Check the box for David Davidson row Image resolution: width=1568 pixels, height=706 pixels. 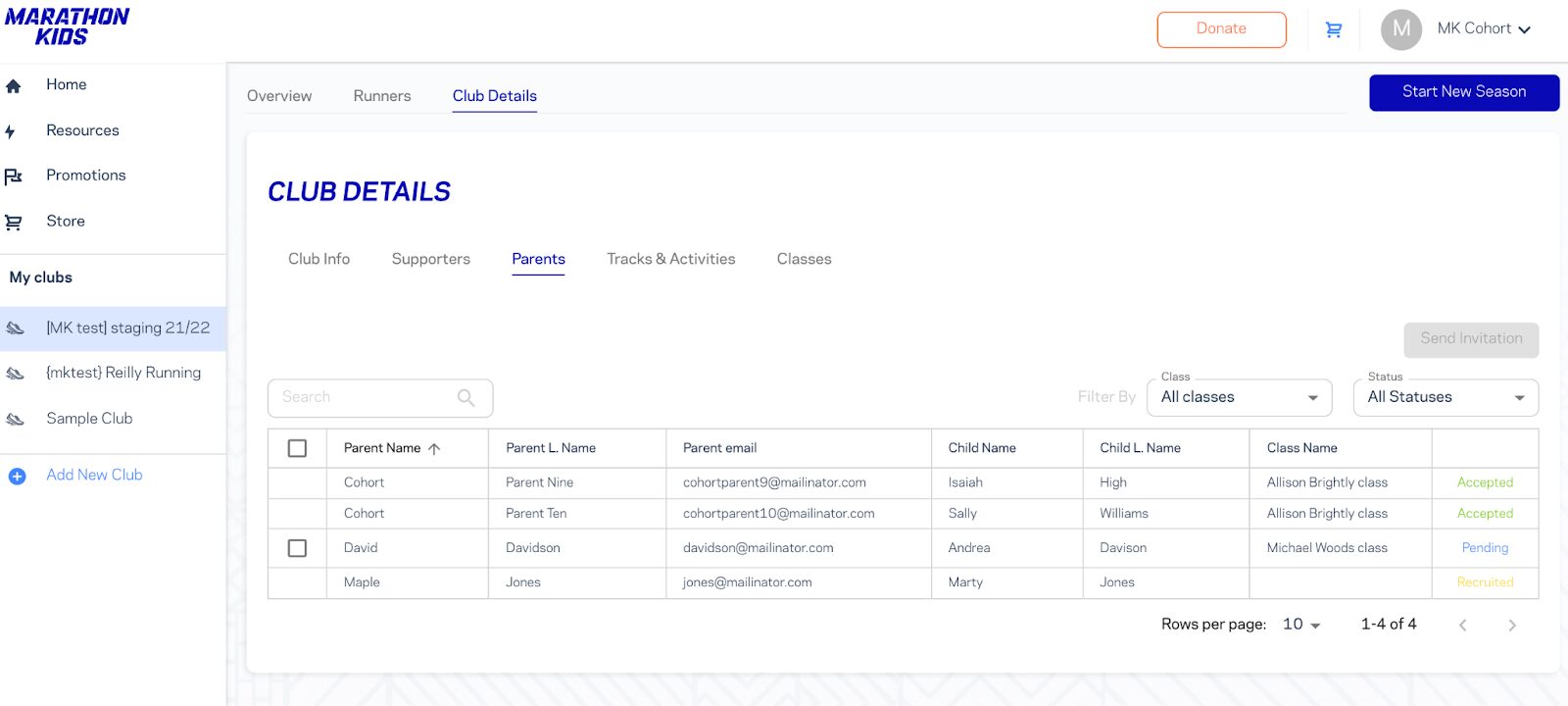click(x=297, y=548)
